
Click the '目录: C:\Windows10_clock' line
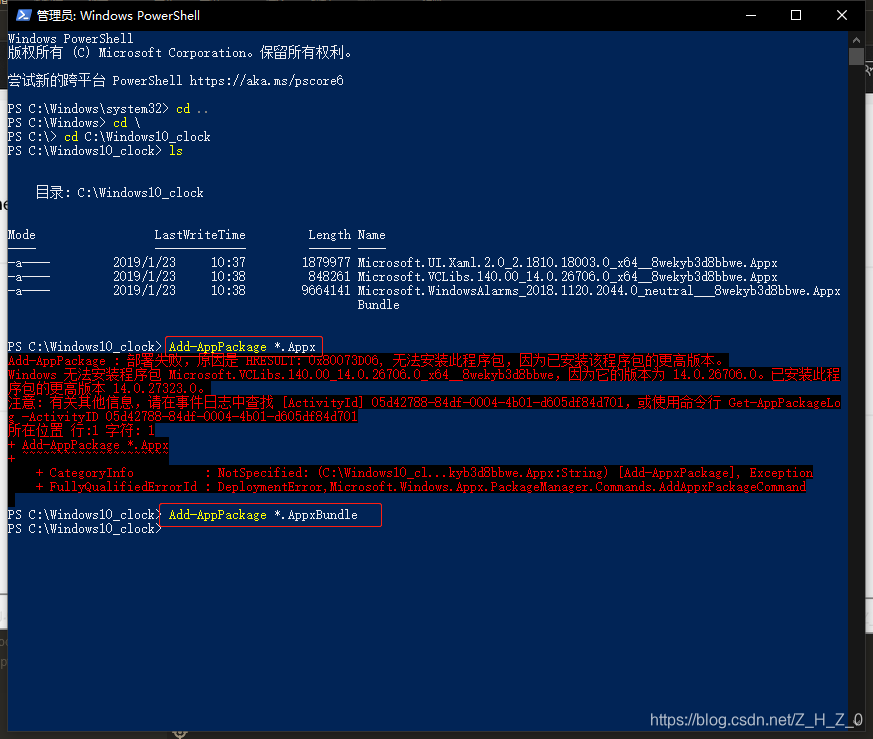point(119,193)
